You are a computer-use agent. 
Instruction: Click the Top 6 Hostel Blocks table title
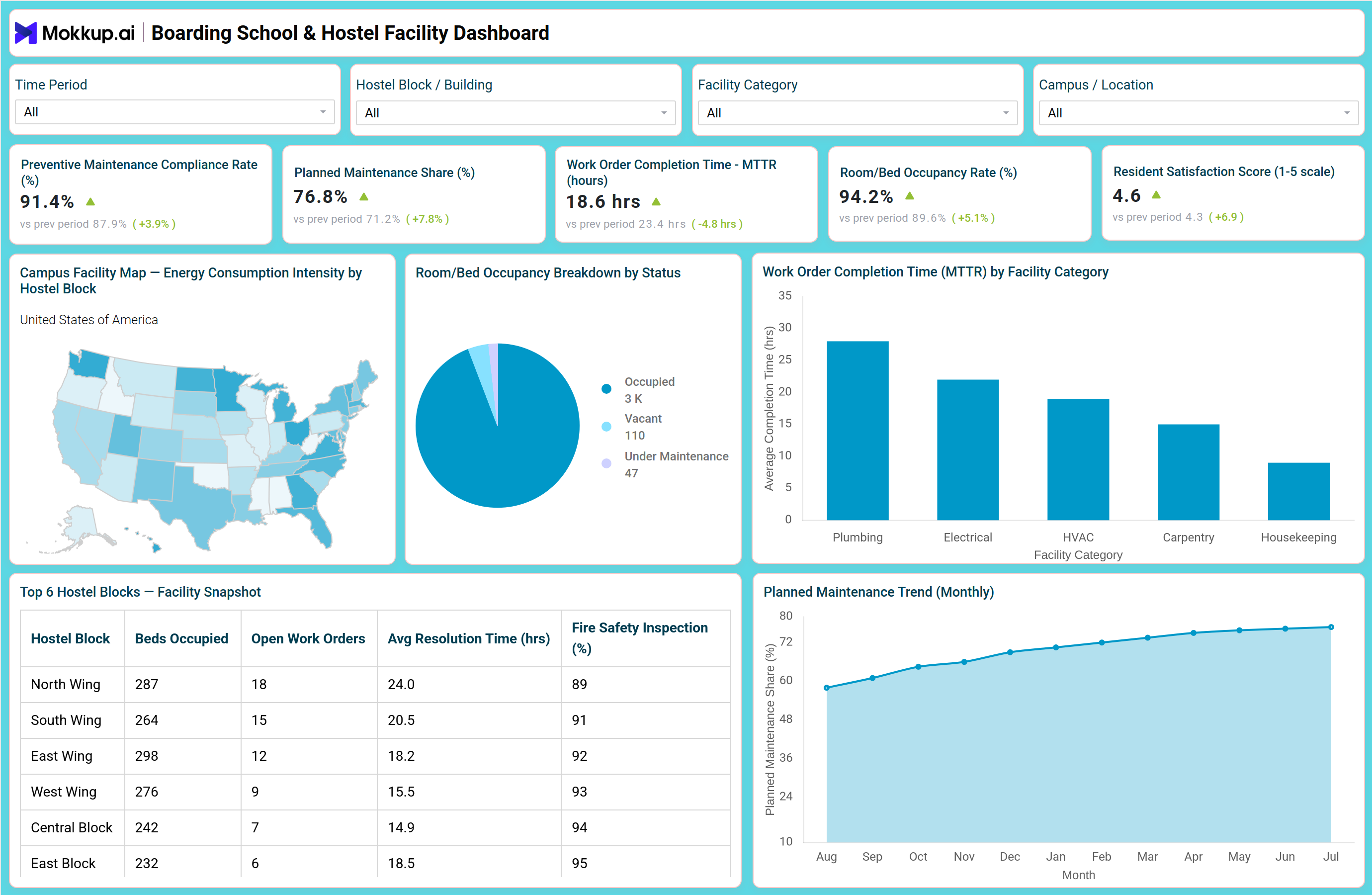pyautogui.click(x=140, y=592)
